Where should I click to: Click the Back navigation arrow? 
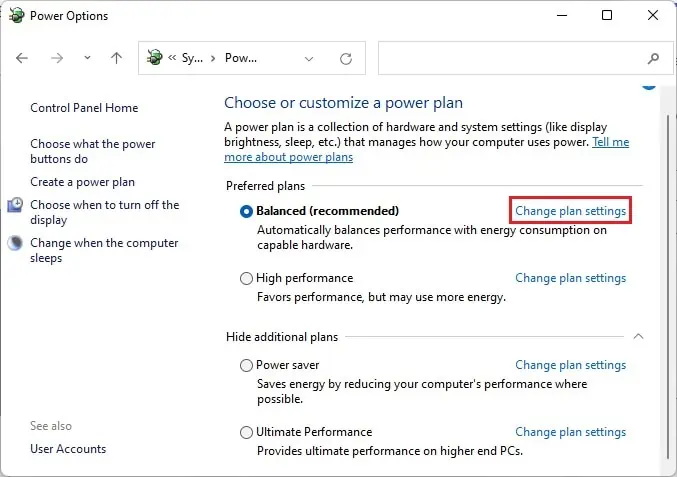click(x=23, y=58)
